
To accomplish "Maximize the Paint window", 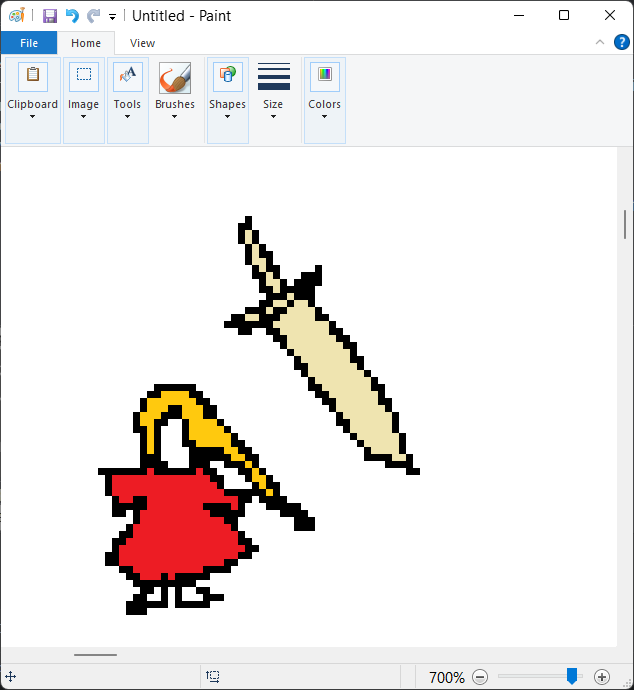I will (564, 15).
